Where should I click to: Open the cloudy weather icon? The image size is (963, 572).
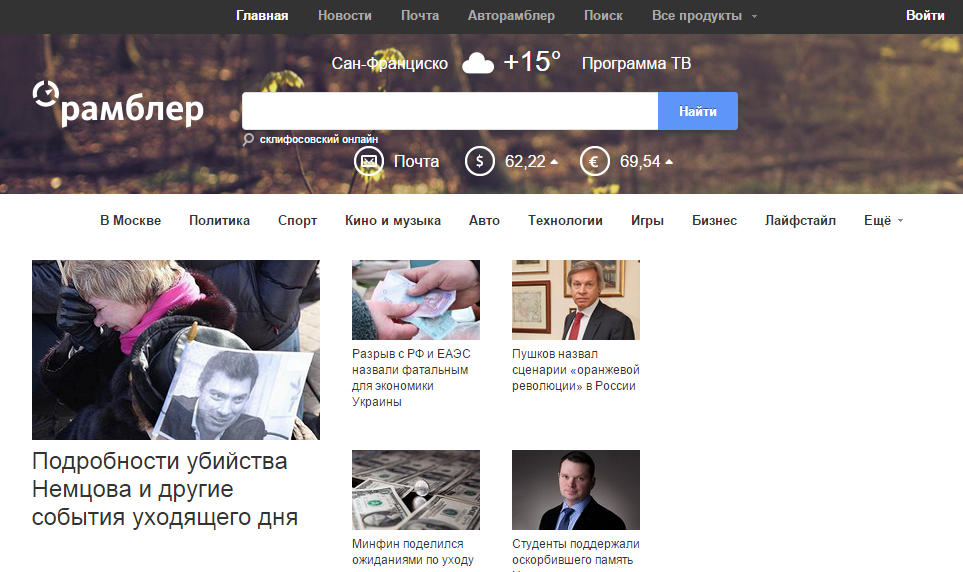pos(478,63)
